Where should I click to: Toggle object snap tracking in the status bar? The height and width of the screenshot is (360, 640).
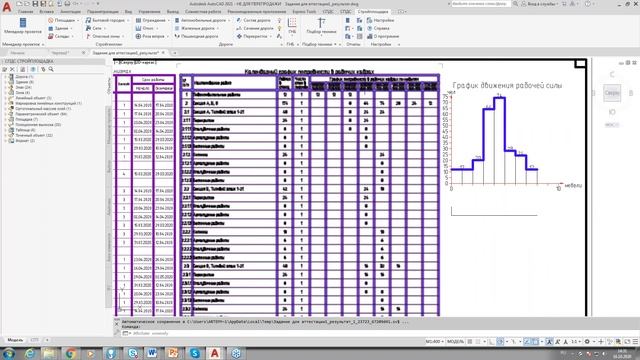pyautogui.click(x=527, y=342)
